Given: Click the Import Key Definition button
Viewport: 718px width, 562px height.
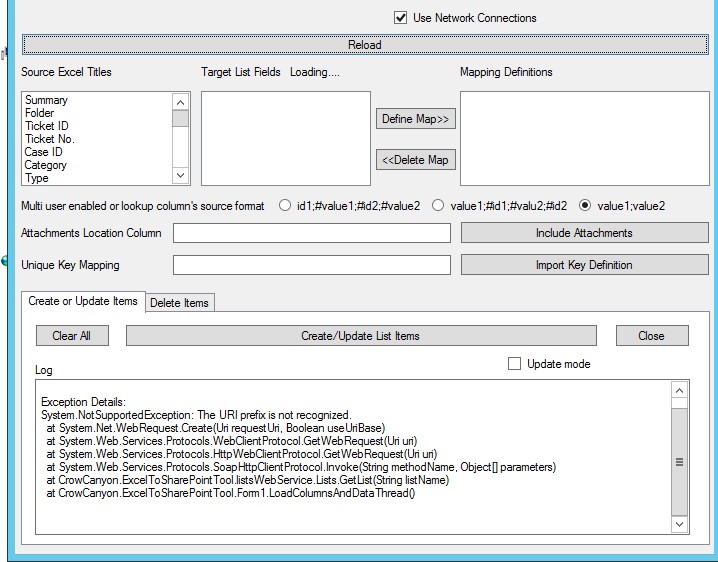Looking at the screenshot, I should [584, 265].
